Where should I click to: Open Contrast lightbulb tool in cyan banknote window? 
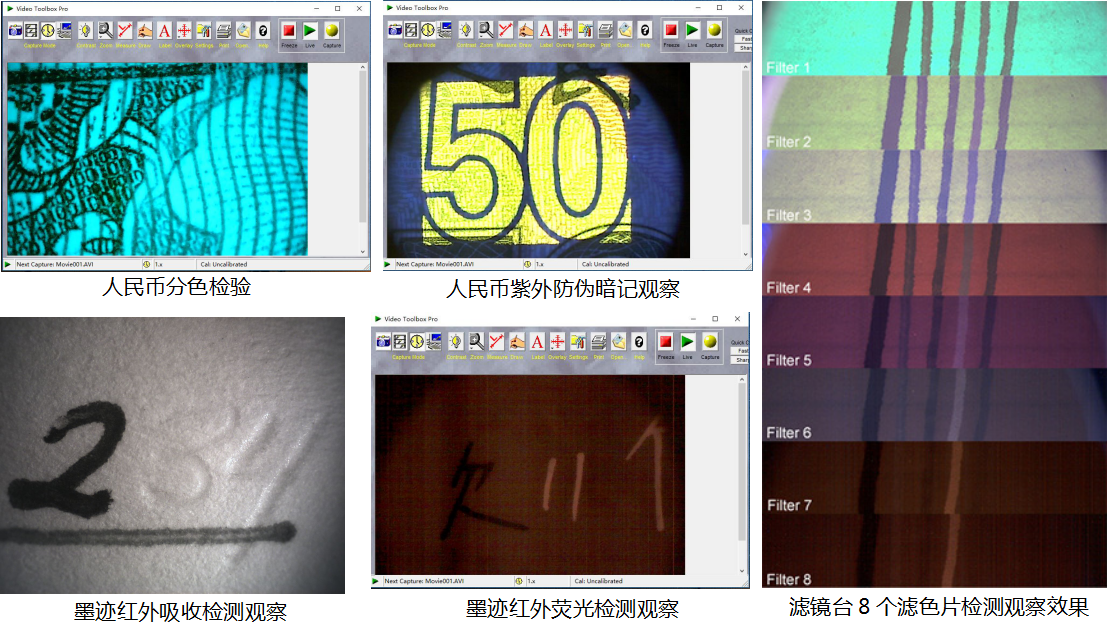point(85,30)
